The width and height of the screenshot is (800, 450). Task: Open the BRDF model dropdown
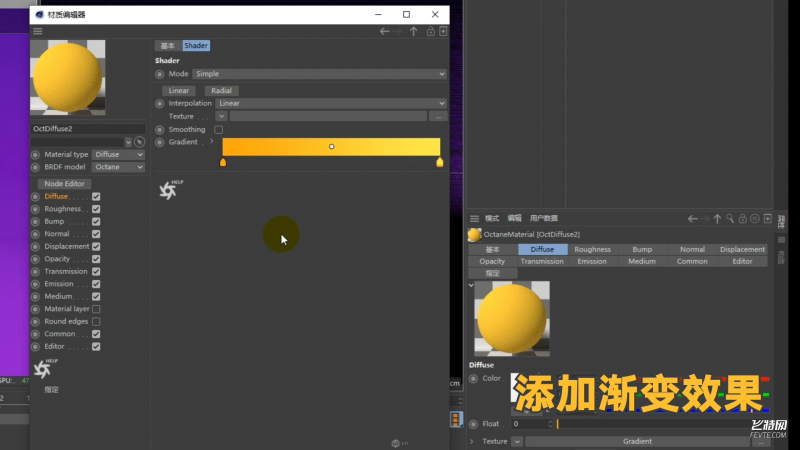(118, 167)
